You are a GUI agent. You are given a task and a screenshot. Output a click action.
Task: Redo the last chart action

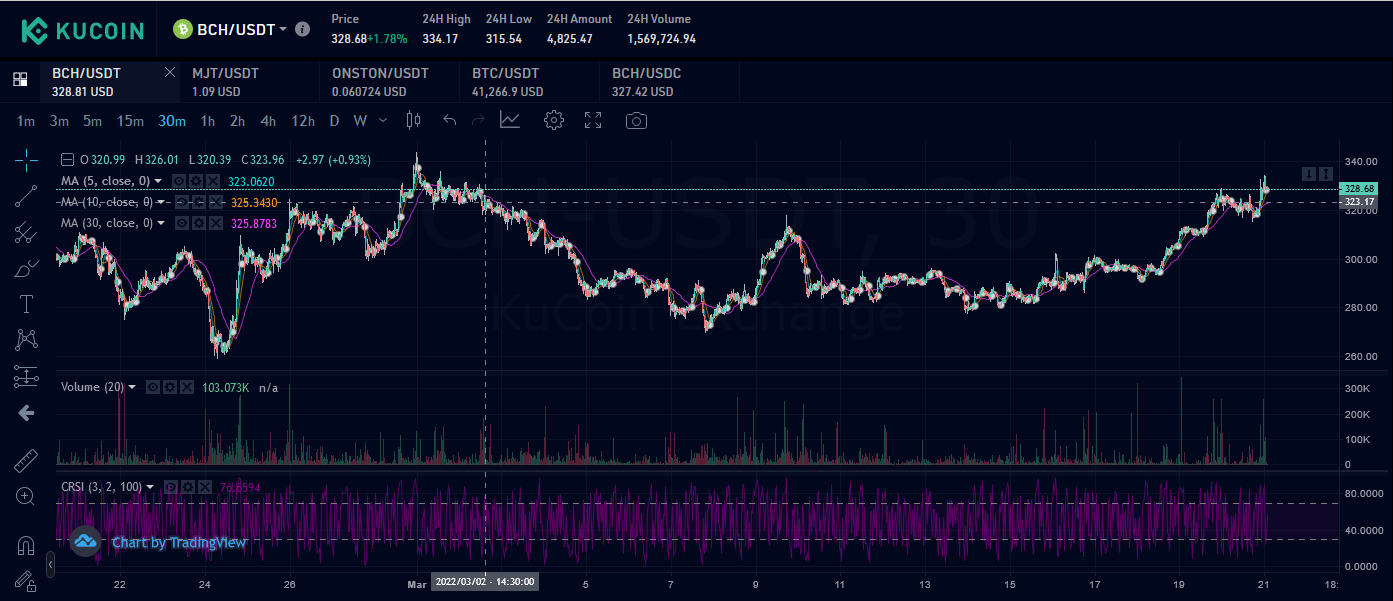[478, 121]
